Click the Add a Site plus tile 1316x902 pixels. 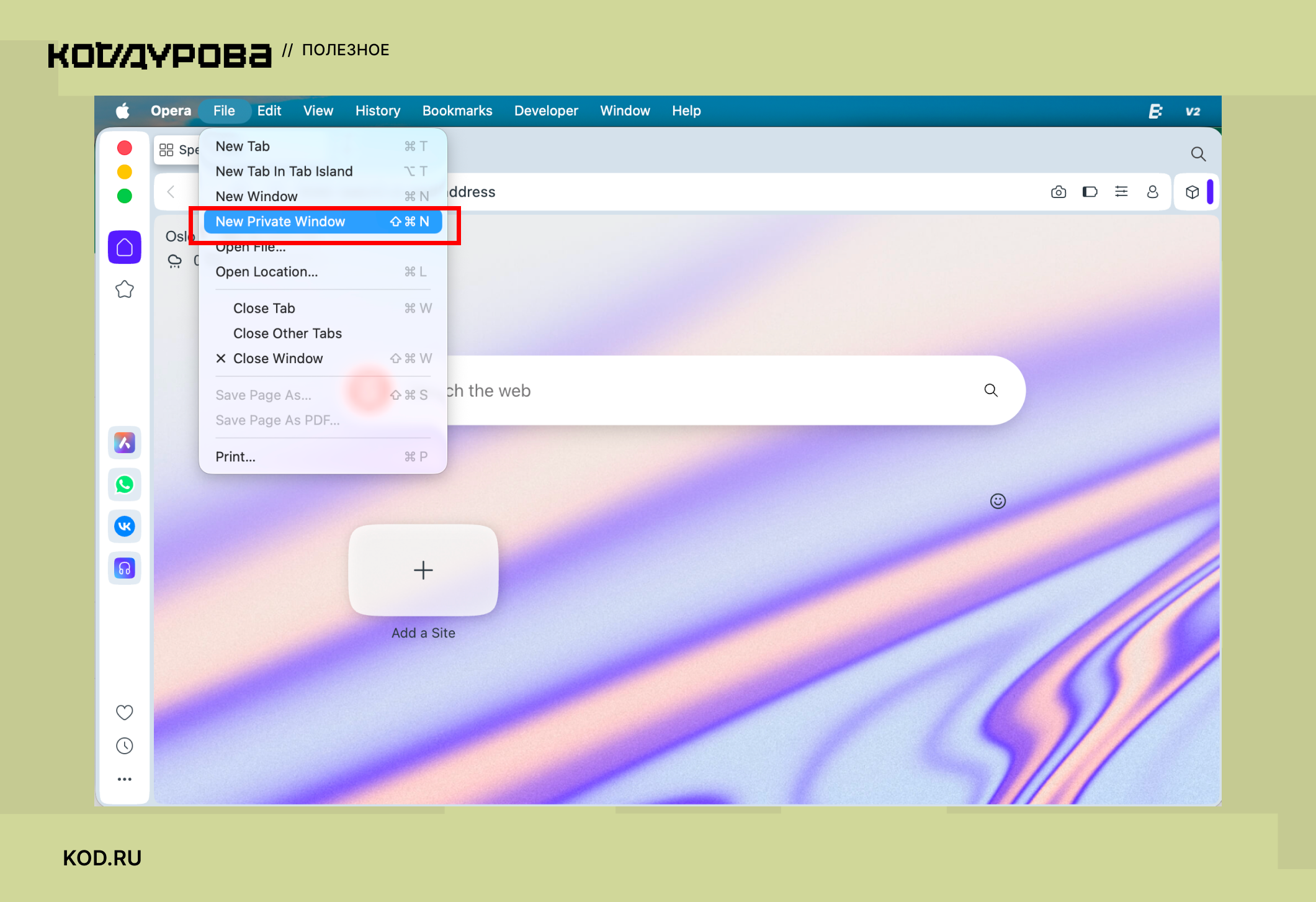click(423, 570)
